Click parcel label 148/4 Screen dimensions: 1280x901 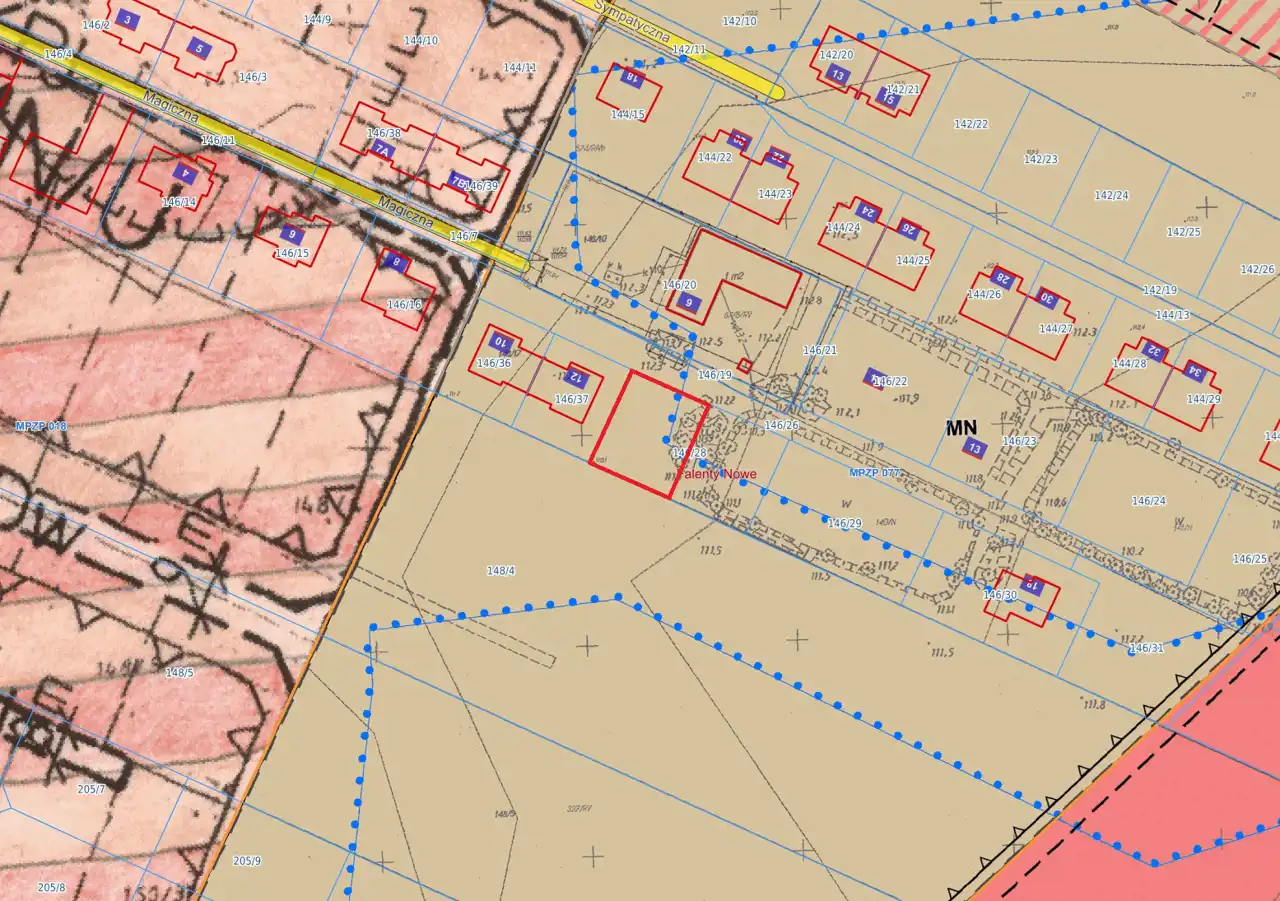[x=501, y=571]
